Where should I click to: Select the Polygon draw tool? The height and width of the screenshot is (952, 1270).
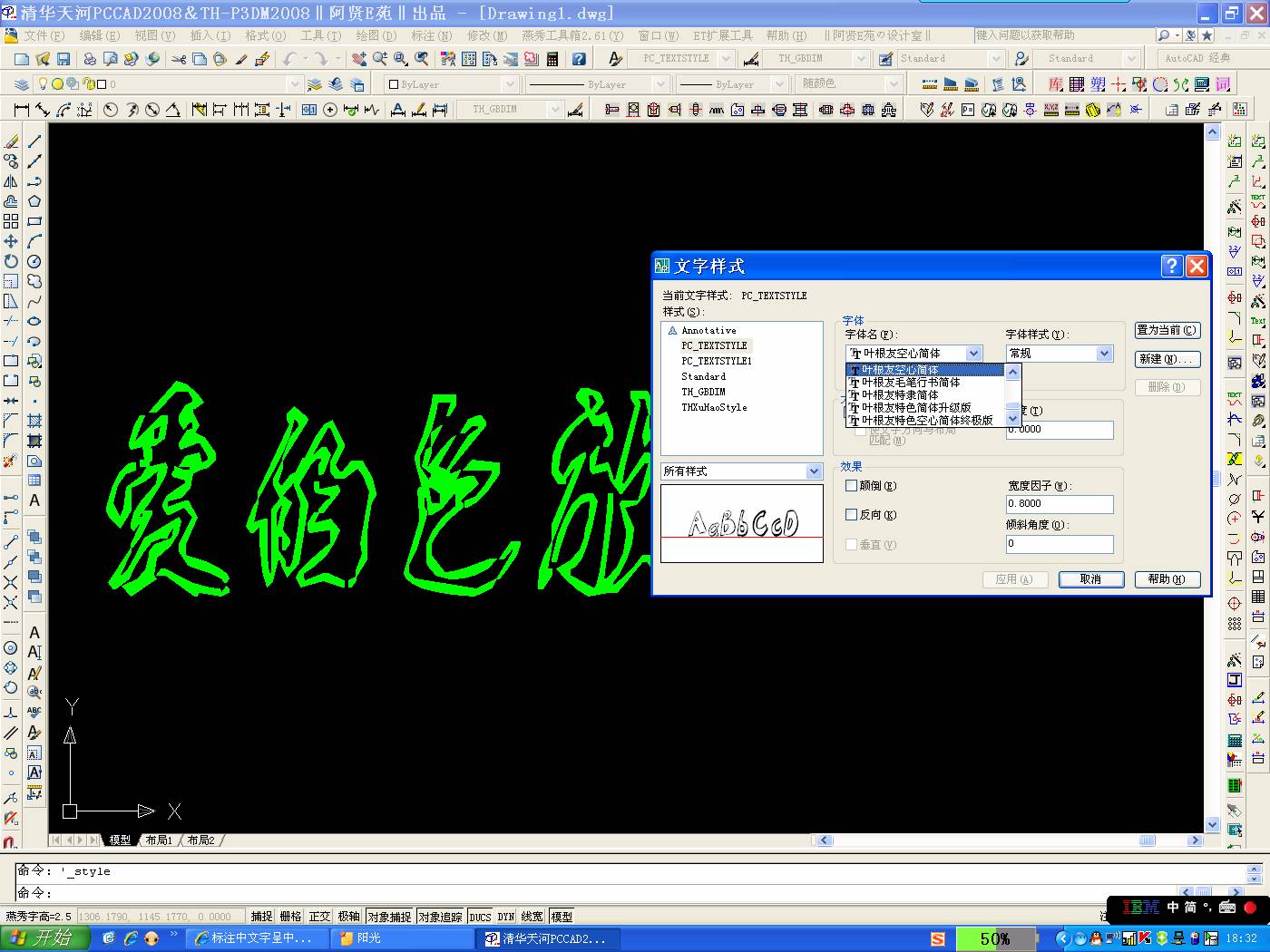pos(34,201)
